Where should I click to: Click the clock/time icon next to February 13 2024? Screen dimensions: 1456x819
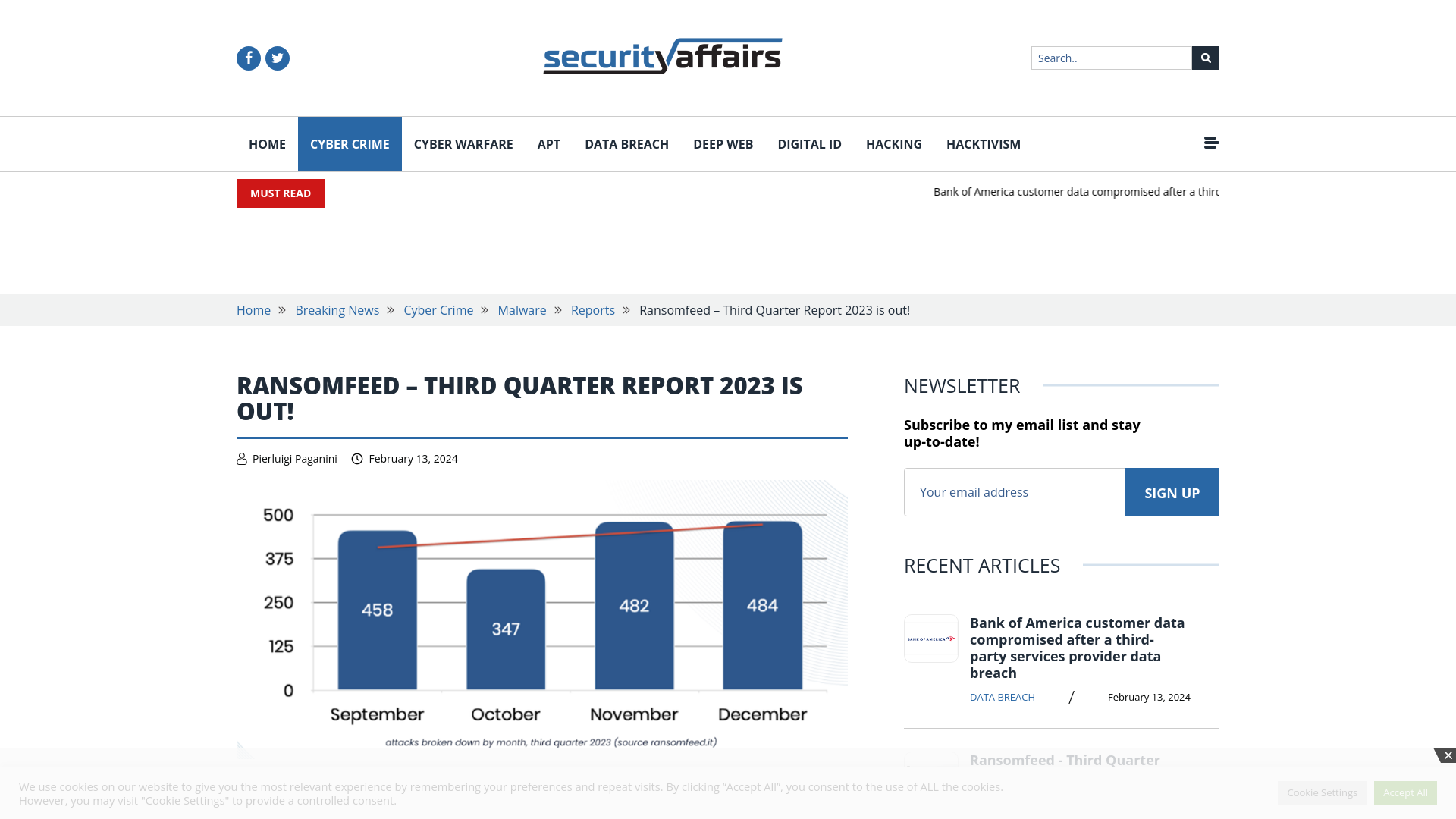click(x=357, y=458)
